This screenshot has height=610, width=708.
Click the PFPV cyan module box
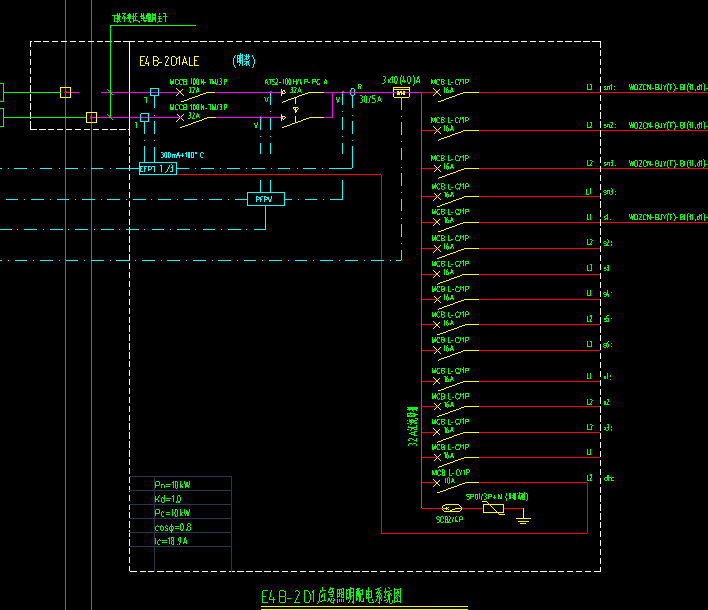pos(266,199)
